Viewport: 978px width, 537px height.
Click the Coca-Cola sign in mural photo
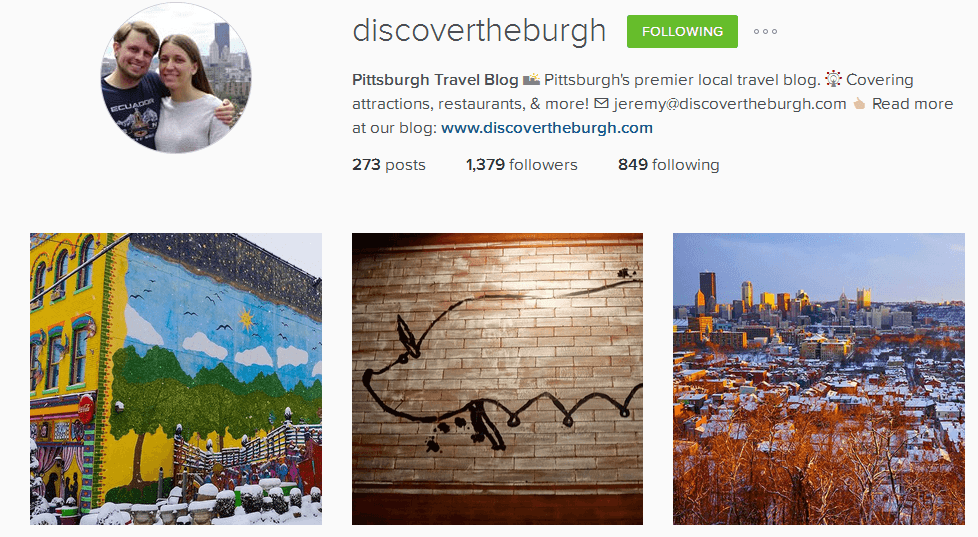85,409
